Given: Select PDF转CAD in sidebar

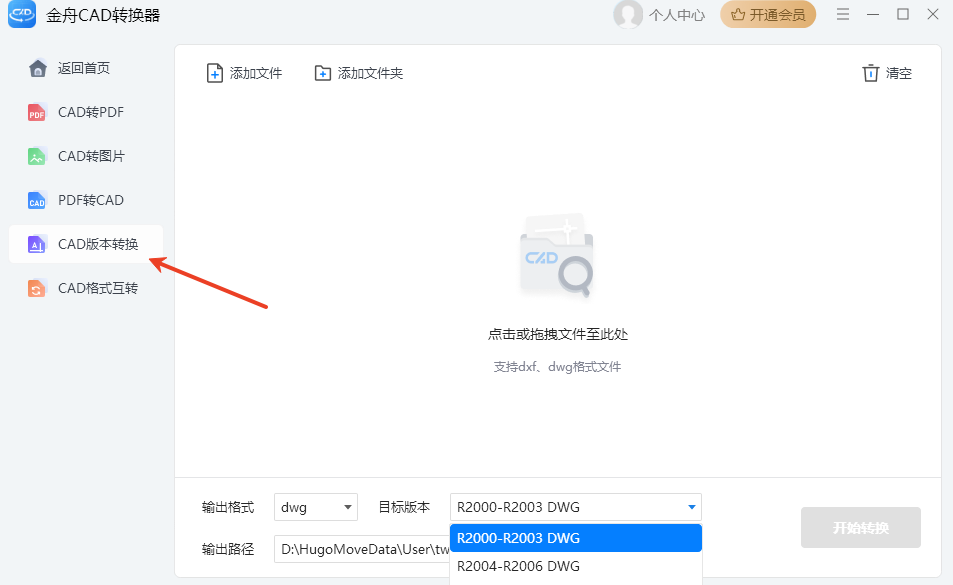Looking at the screenshot, I should 86,200.
